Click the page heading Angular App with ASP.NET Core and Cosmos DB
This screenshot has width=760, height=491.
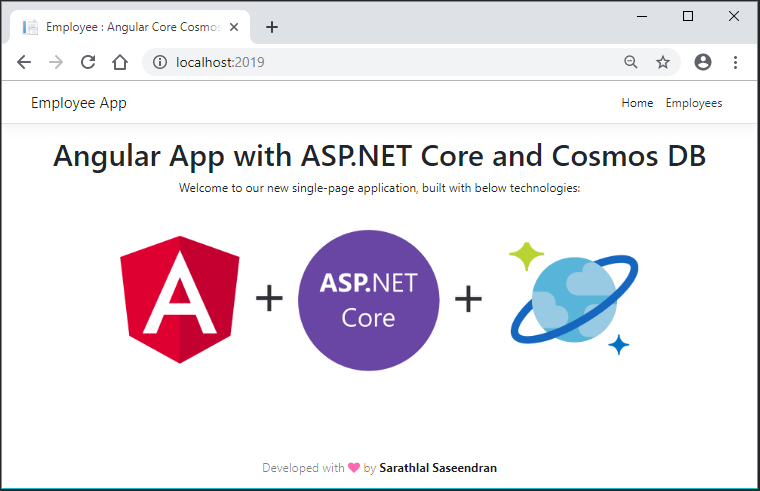380,156
